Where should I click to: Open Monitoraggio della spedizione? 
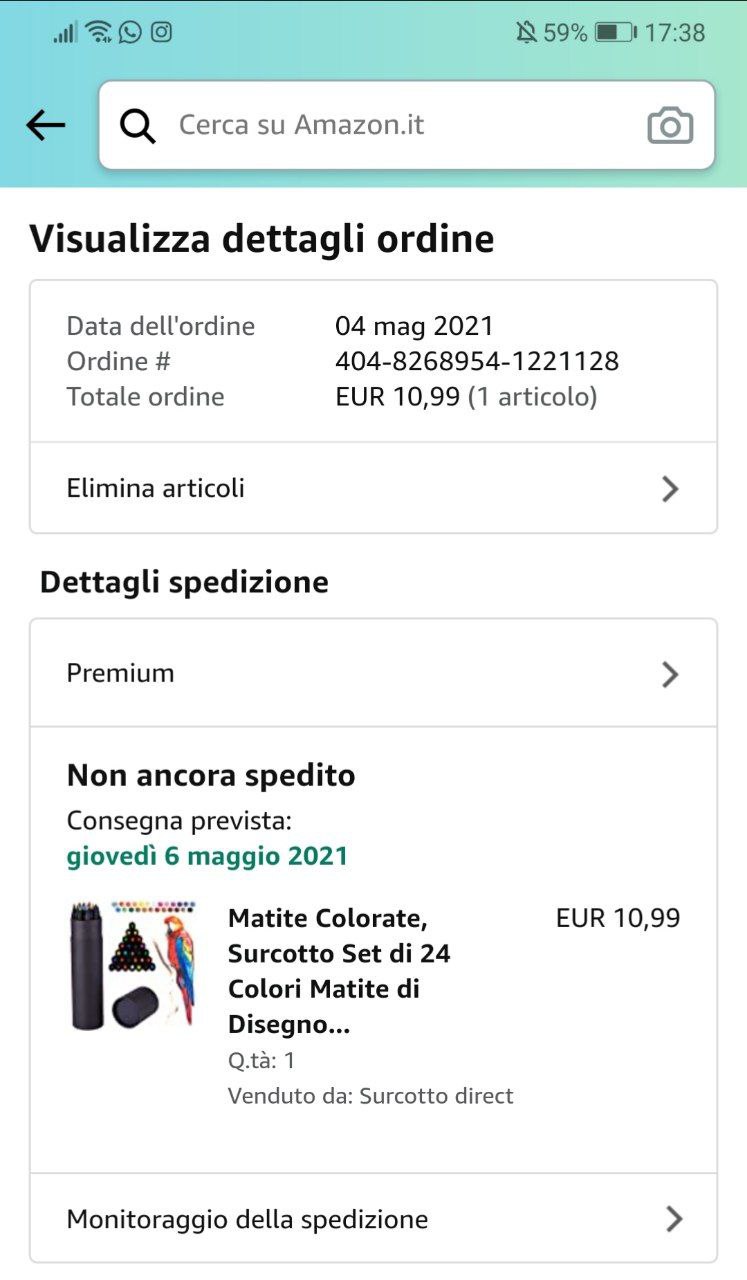pos(247,1220)
